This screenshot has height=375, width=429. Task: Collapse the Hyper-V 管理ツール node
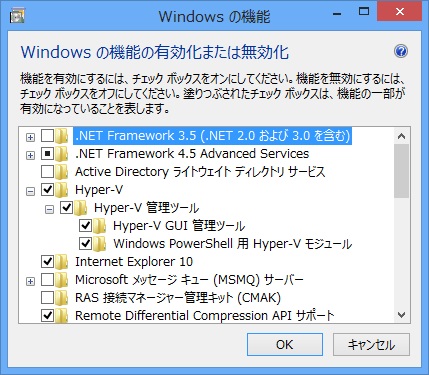pos(49,209)
